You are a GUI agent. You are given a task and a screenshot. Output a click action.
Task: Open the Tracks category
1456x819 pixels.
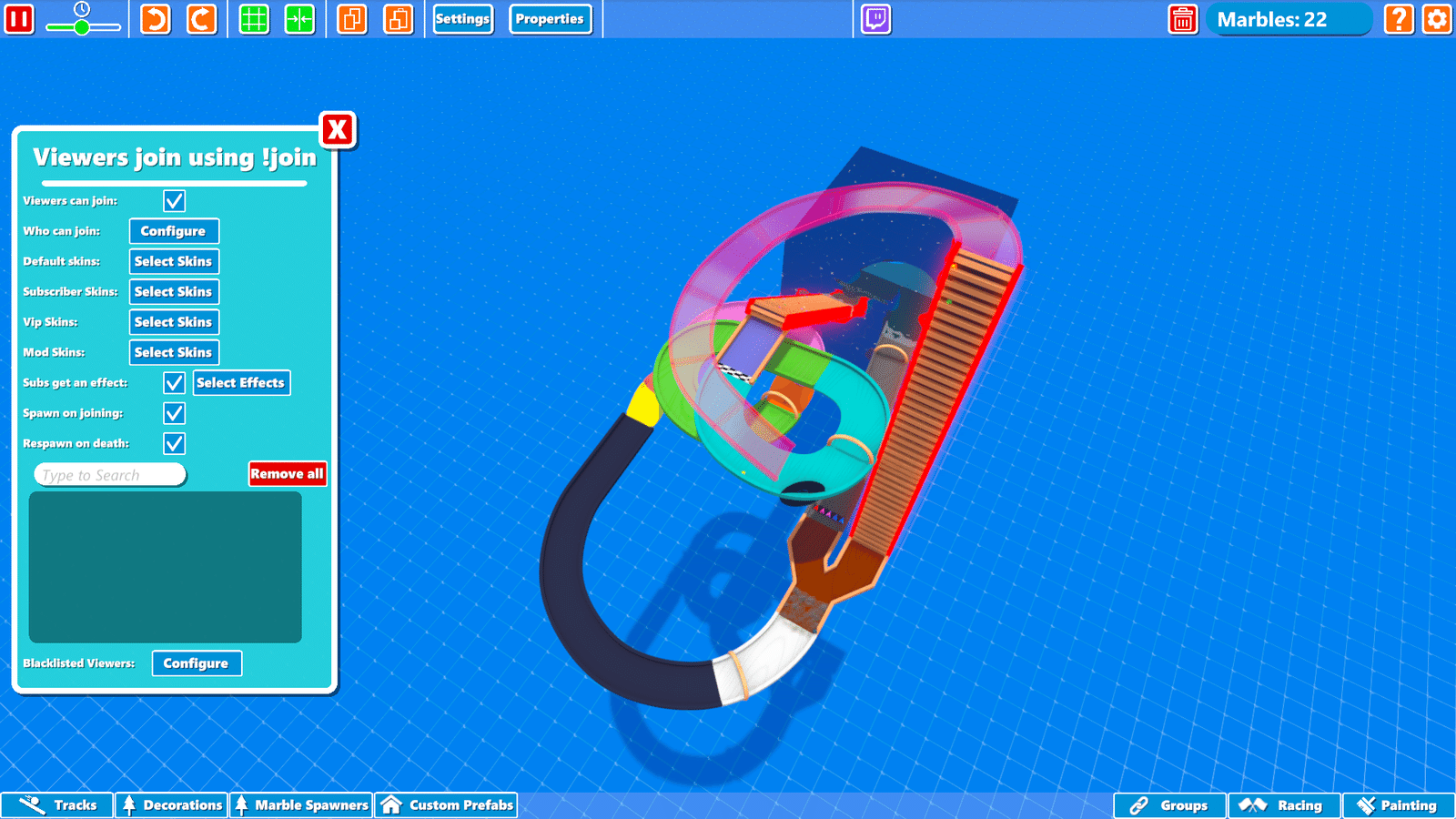tap(57, 805)
